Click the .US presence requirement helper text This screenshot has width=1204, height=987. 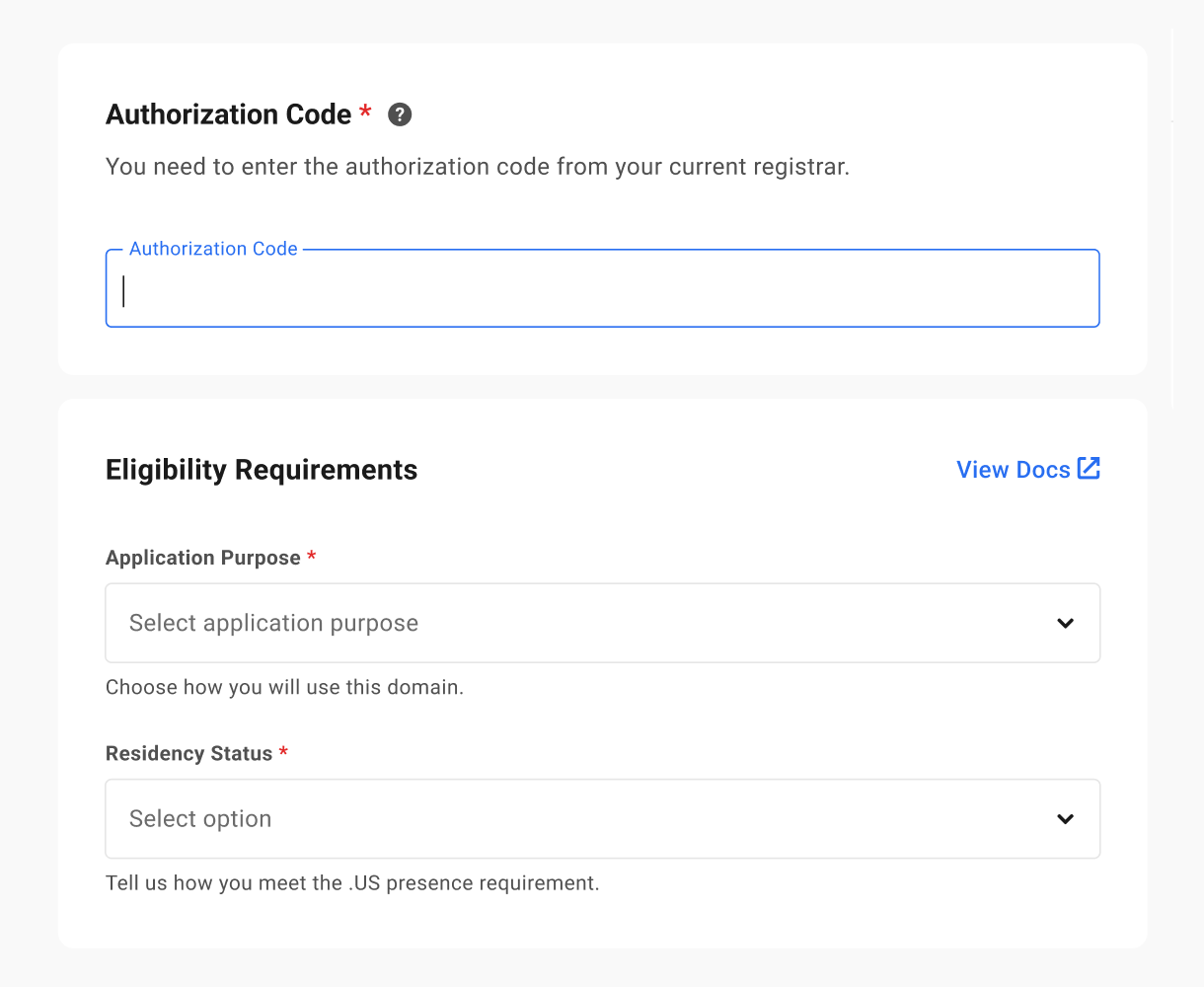pyautogui.click(x=352, y=882)
